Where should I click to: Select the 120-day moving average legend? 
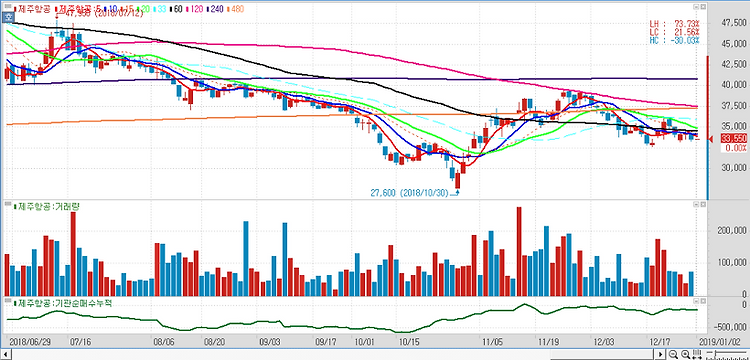[195, 9]
